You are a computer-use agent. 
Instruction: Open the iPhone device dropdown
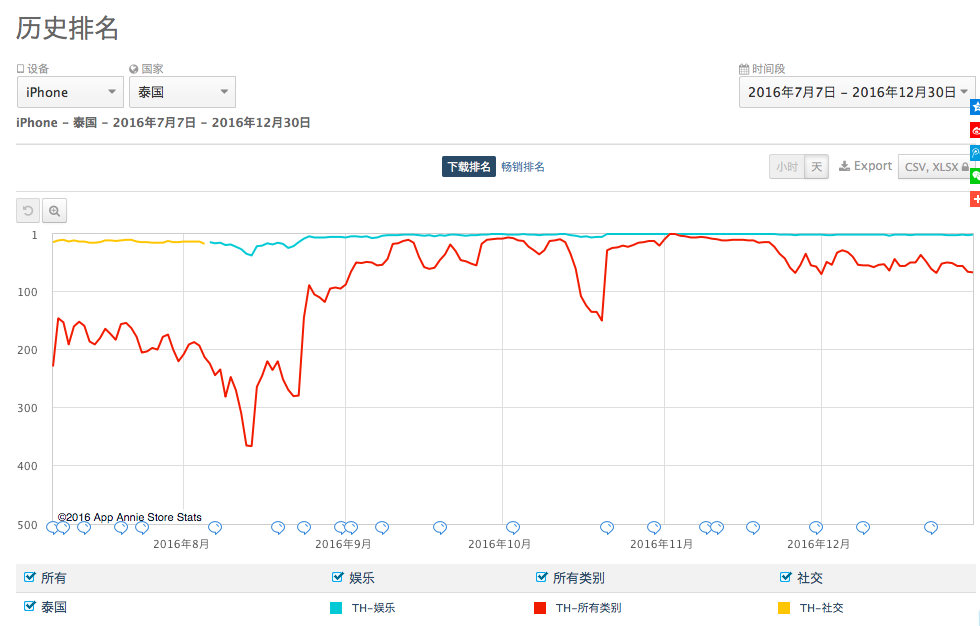[x=71, y=92]
